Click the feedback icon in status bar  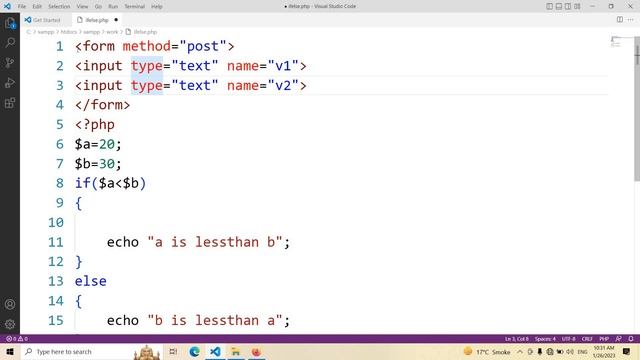pos(619,339)
